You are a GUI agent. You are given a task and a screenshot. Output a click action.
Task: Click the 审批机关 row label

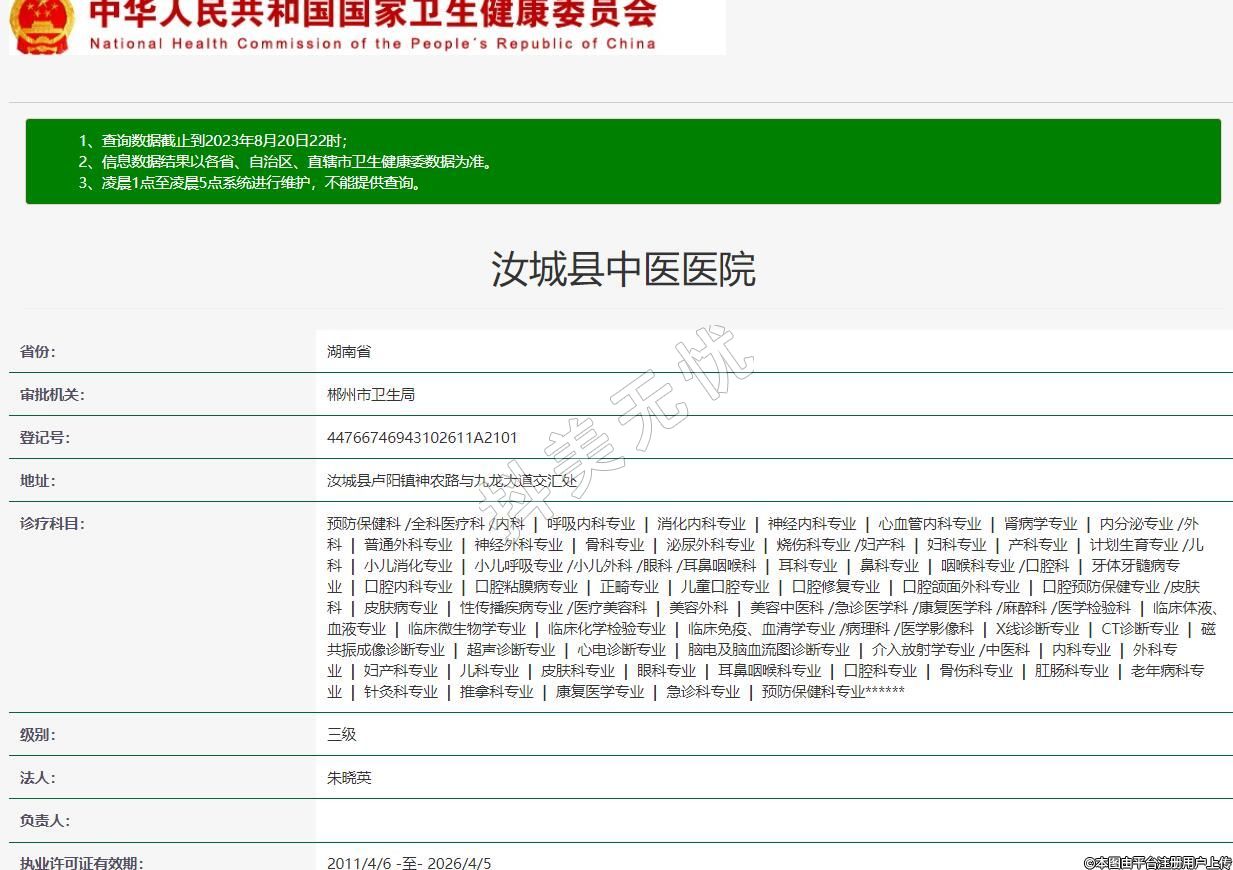[x=52, y=395]
